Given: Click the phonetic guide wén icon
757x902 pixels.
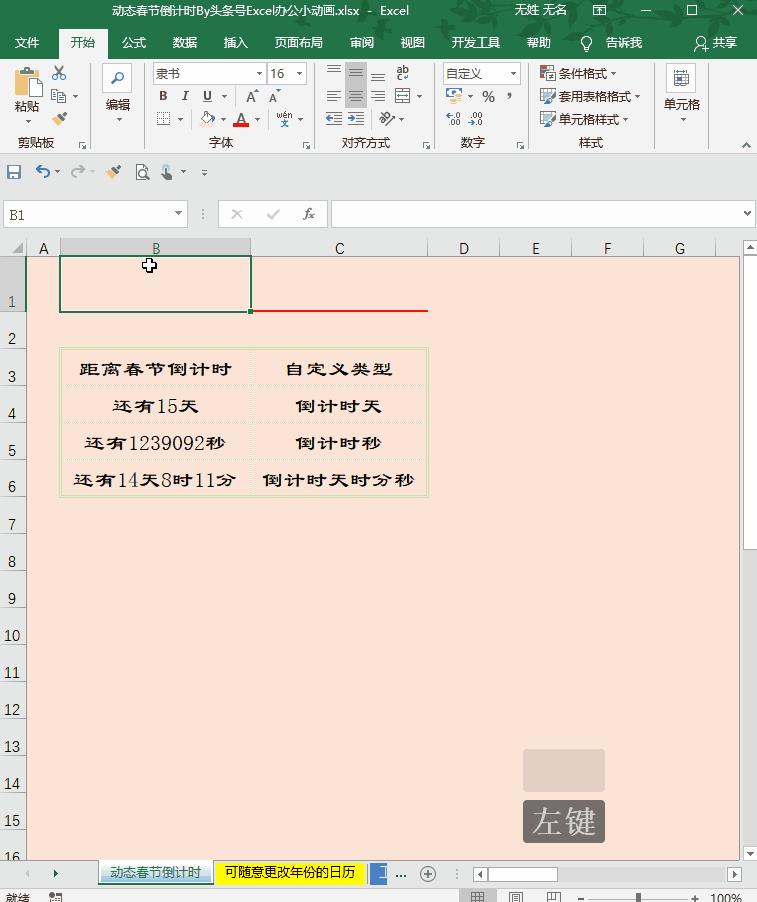Looking at the screenshot, I should [x=284, y=119].
